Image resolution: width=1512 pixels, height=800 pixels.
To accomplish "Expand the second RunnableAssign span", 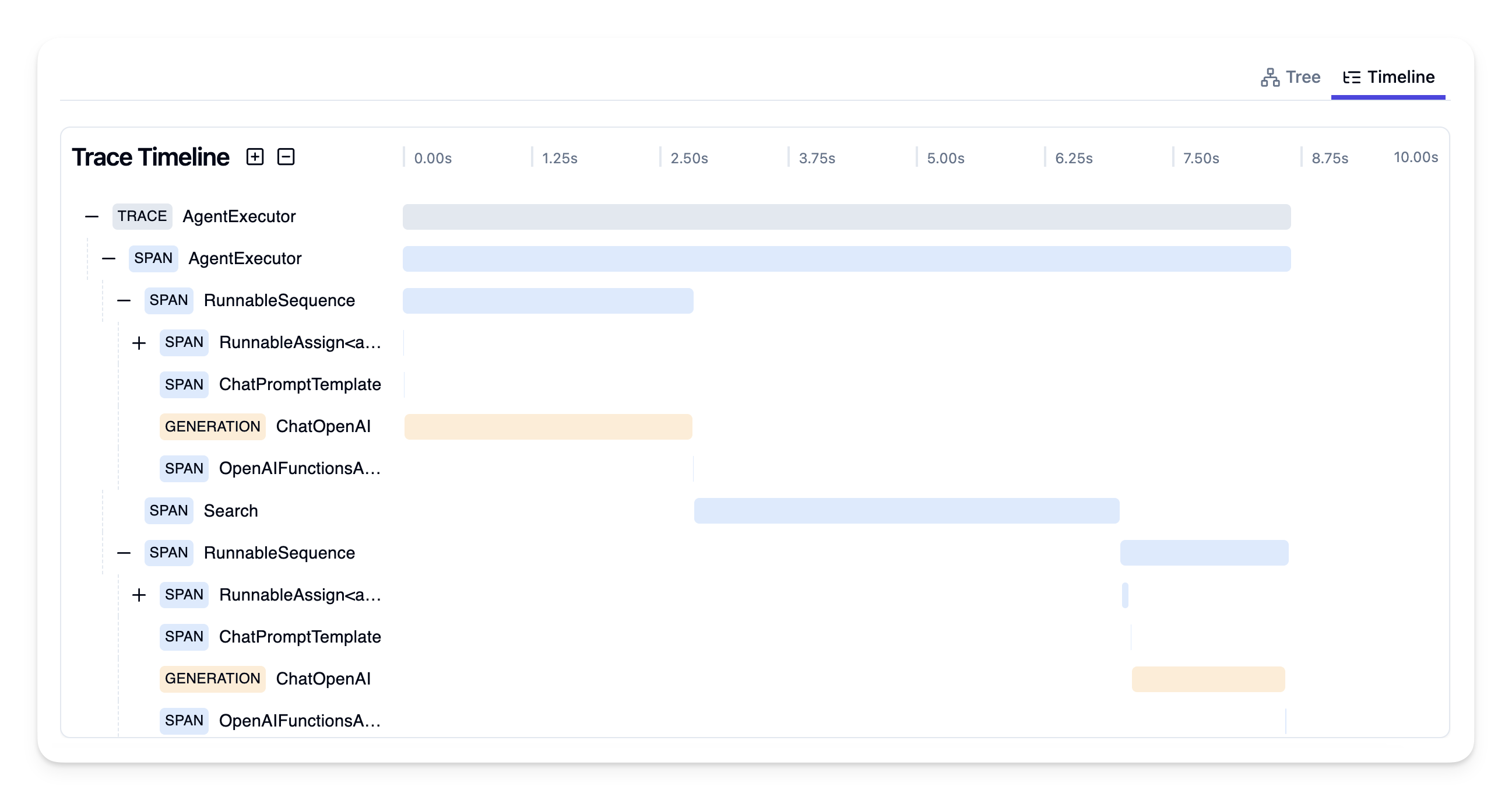I will coord(139,594).
